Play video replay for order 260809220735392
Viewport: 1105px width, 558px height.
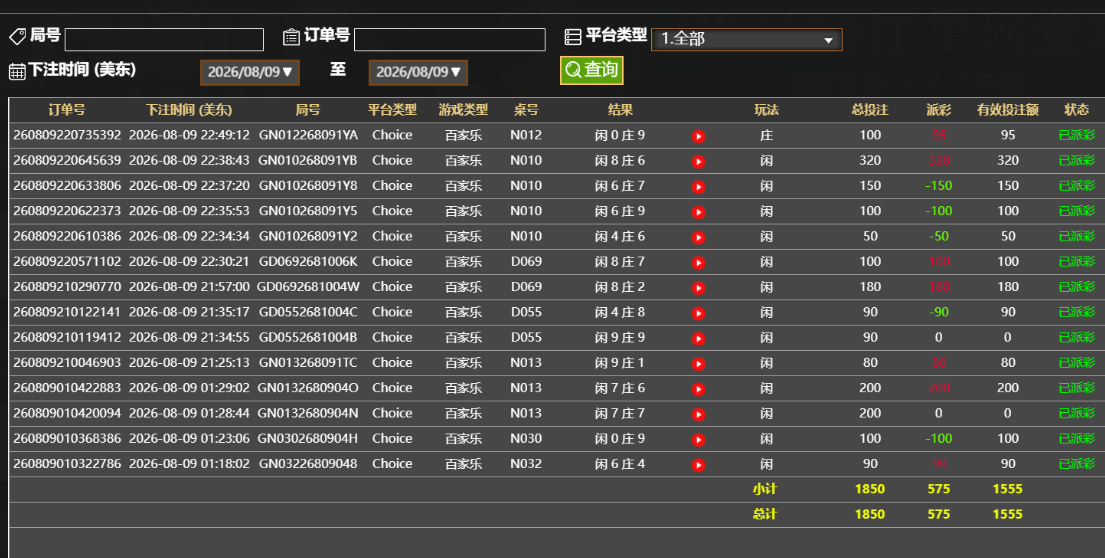pos(698,136)
